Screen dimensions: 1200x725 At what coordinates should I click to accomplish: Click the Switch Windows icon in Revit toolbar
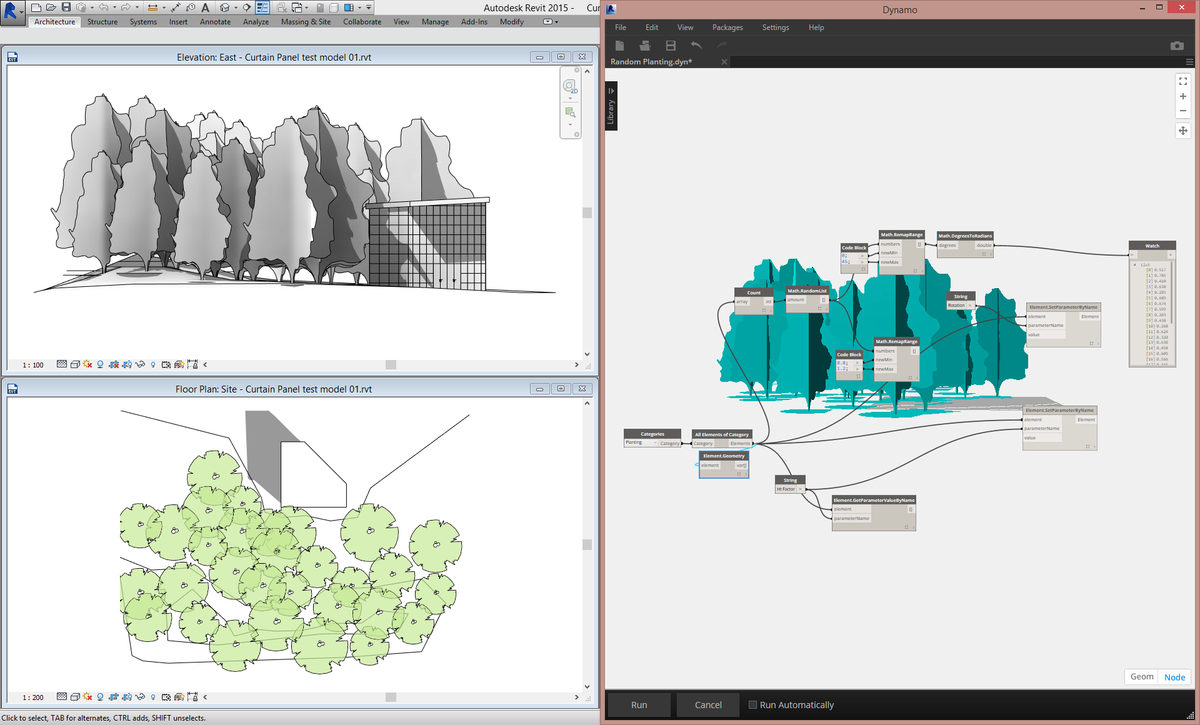coord(296,7)
